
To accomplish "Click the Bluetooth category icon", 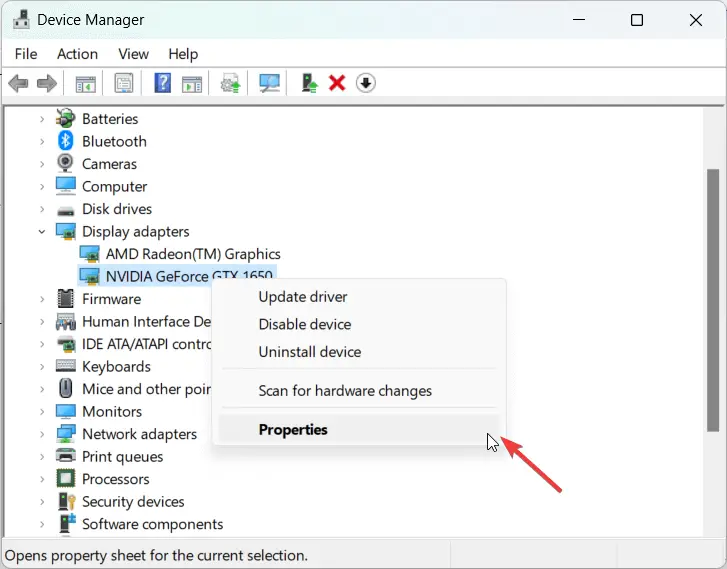I will [x=65, y=141].
